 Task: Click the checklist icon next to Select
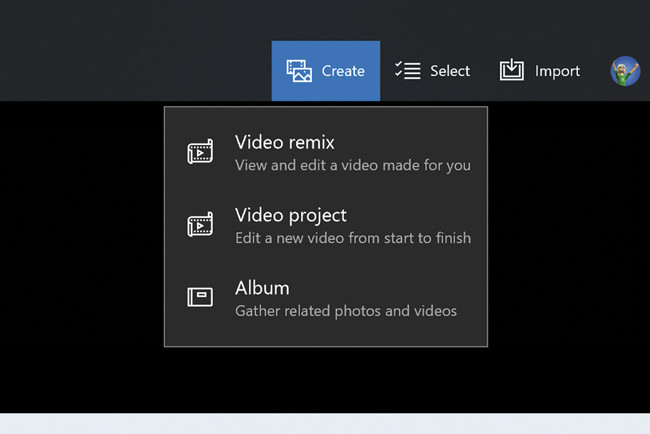click(407, 71)
